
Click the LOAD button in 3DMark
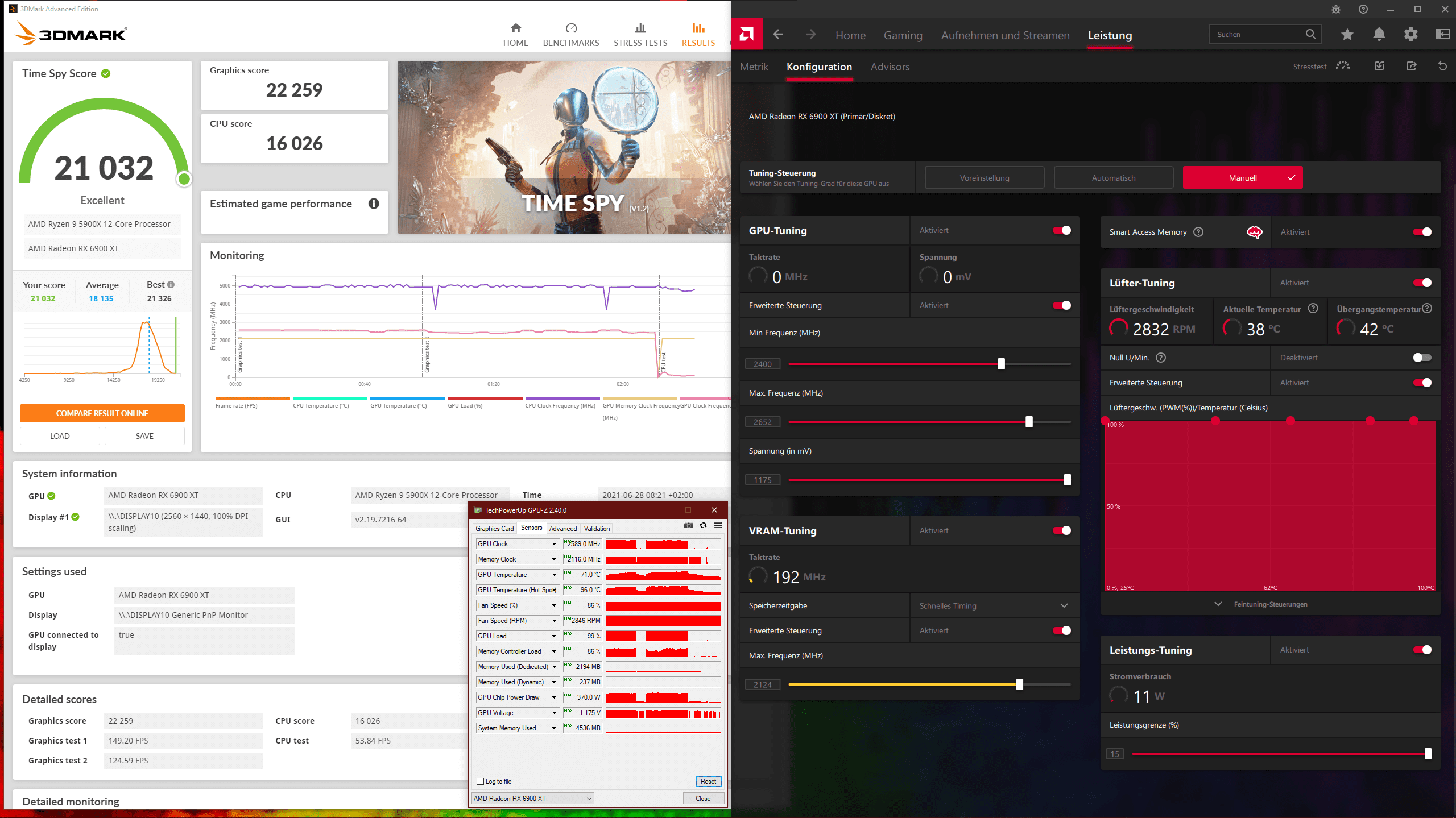pos(60,436)
